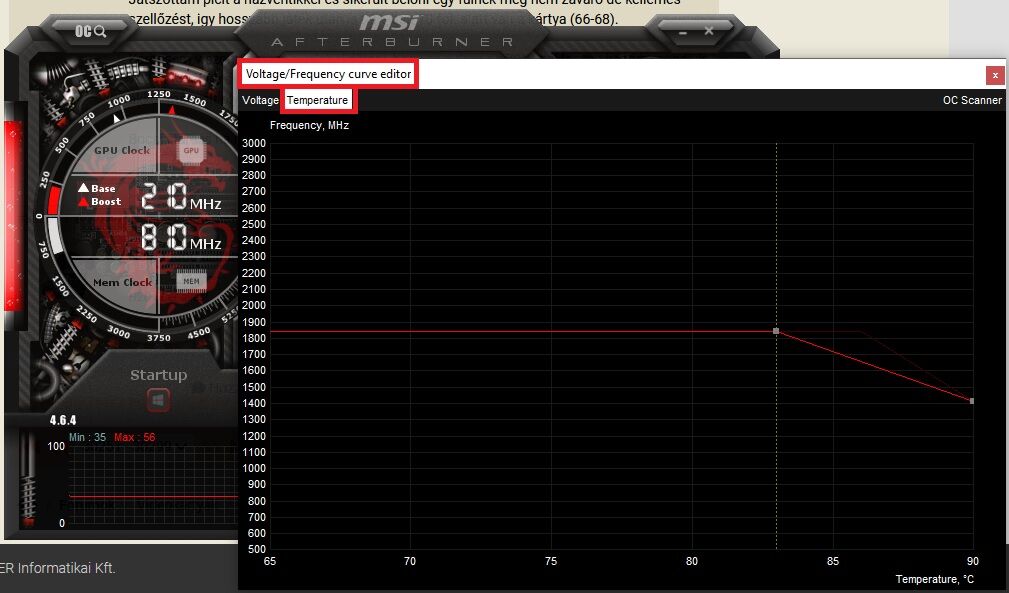The height and width of the screenshot is (593, 1009).
Task: Click the red monitoring graph line
Action: (153, 497)
